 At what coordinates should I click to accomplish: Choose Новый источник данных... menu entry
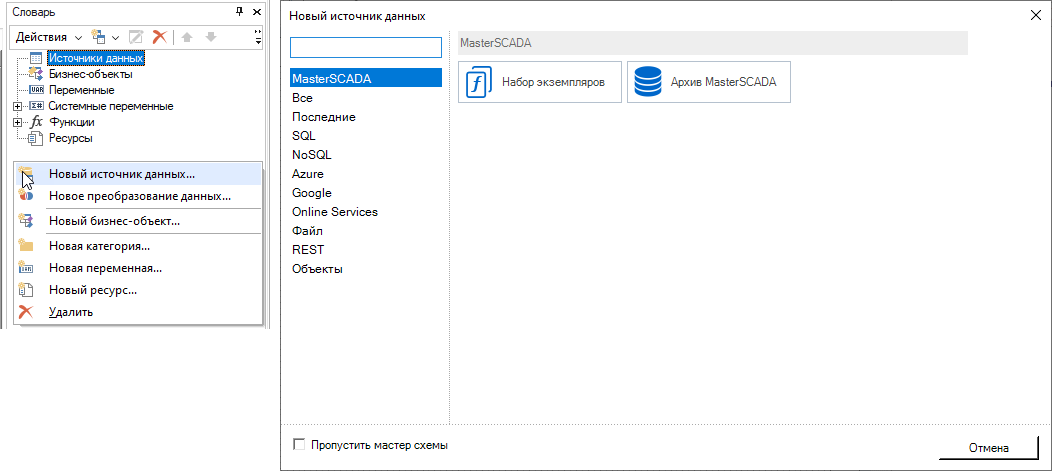click(x=138, y=174)
